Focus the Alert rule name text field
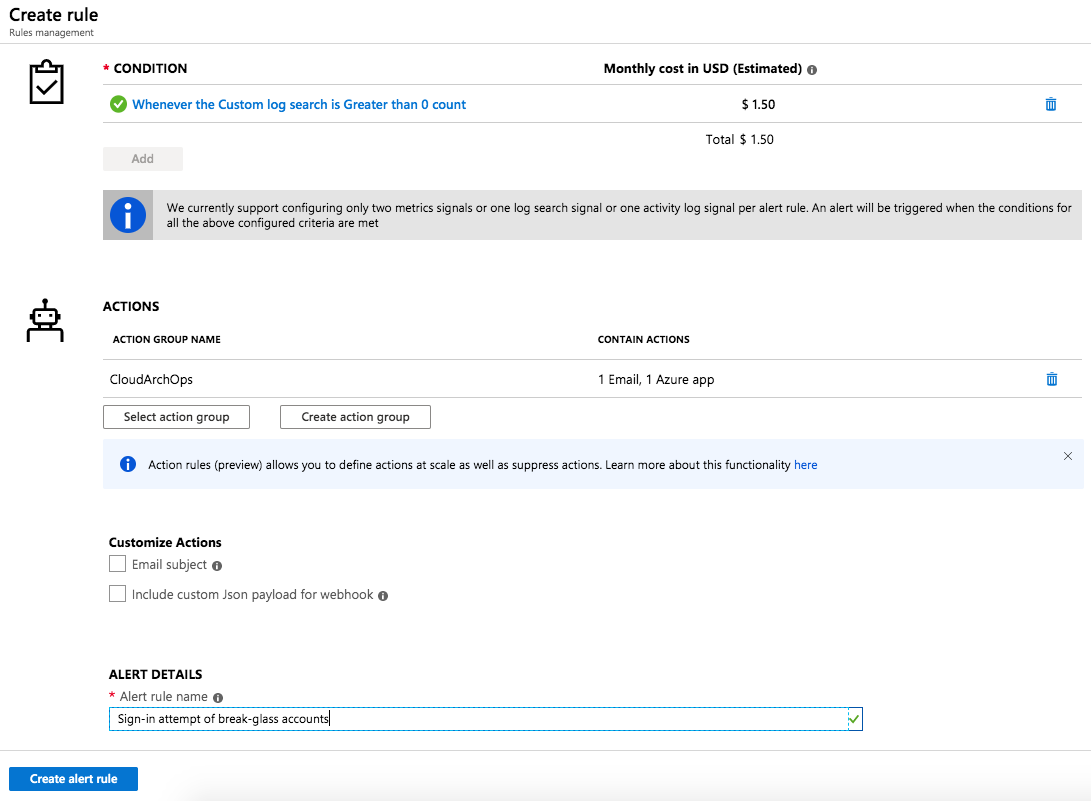Image resolution: width=1091 pixels, height=801 pixels. pos(477,719)
